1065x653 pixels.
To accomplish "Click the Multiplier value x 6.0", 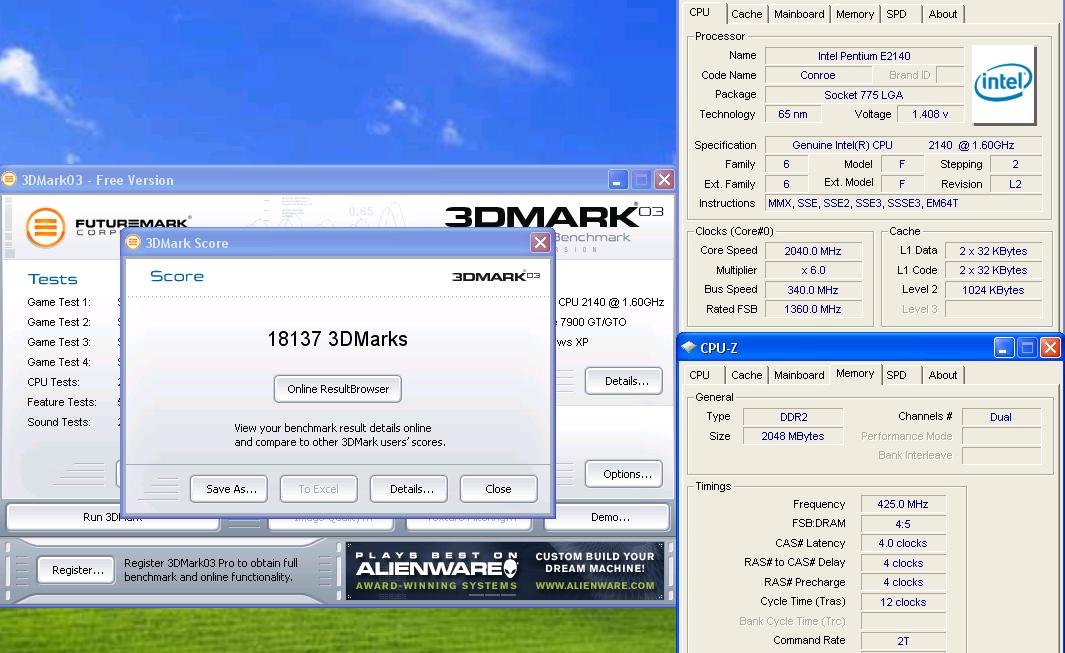I will [813, 270].
